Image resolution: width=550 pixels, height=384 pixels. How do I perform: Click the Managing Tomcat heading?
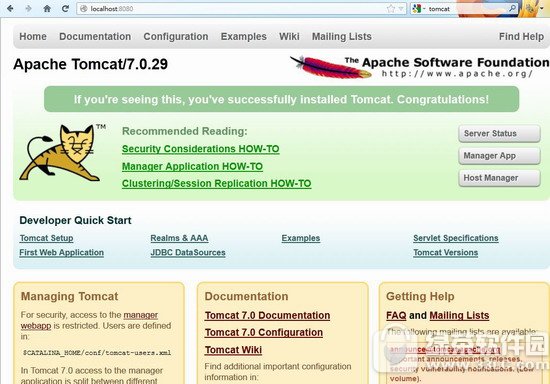pos(69,296)
